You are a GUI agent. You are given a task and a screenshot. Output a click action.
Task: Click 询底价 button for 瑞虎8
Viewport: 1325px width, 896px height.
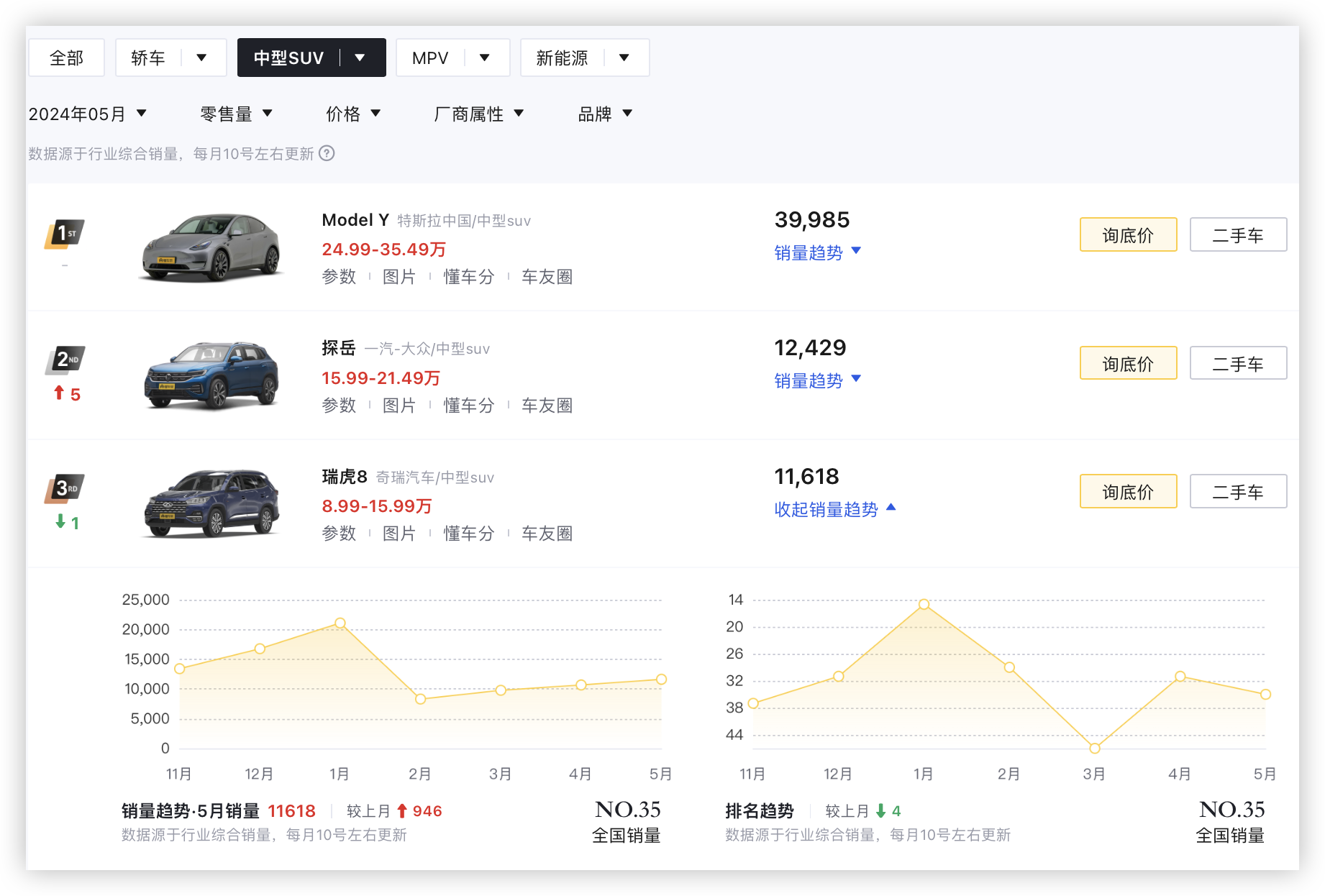point(1128,491)
